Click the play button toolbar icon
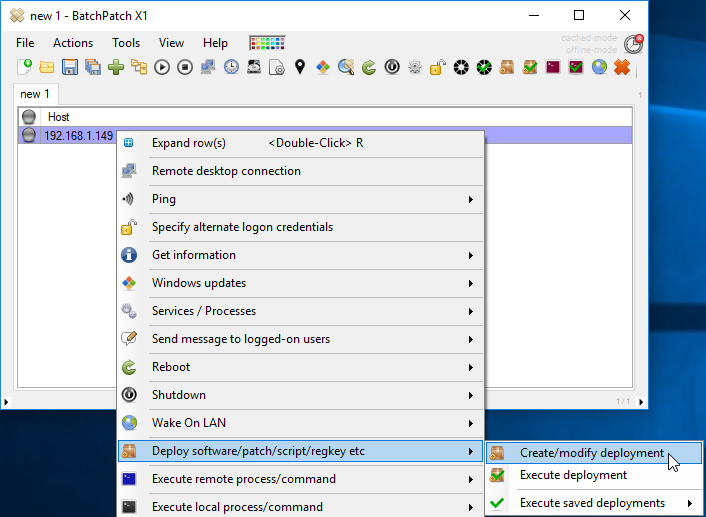Image resolution: width=706 pixels, height=517 pixels. pos(162,67)
